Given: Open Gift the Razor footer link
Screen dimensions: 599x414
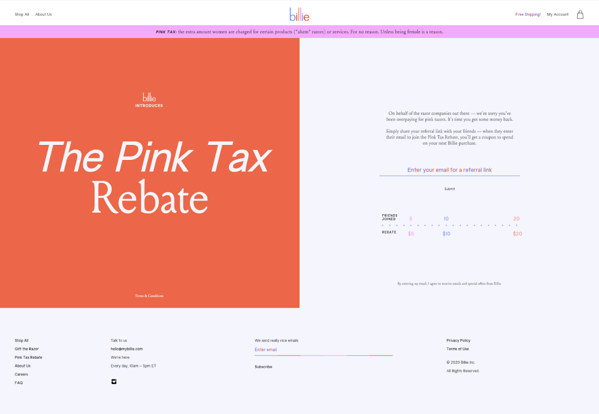Looking at the screenshot, I should (x=26, y=349).
